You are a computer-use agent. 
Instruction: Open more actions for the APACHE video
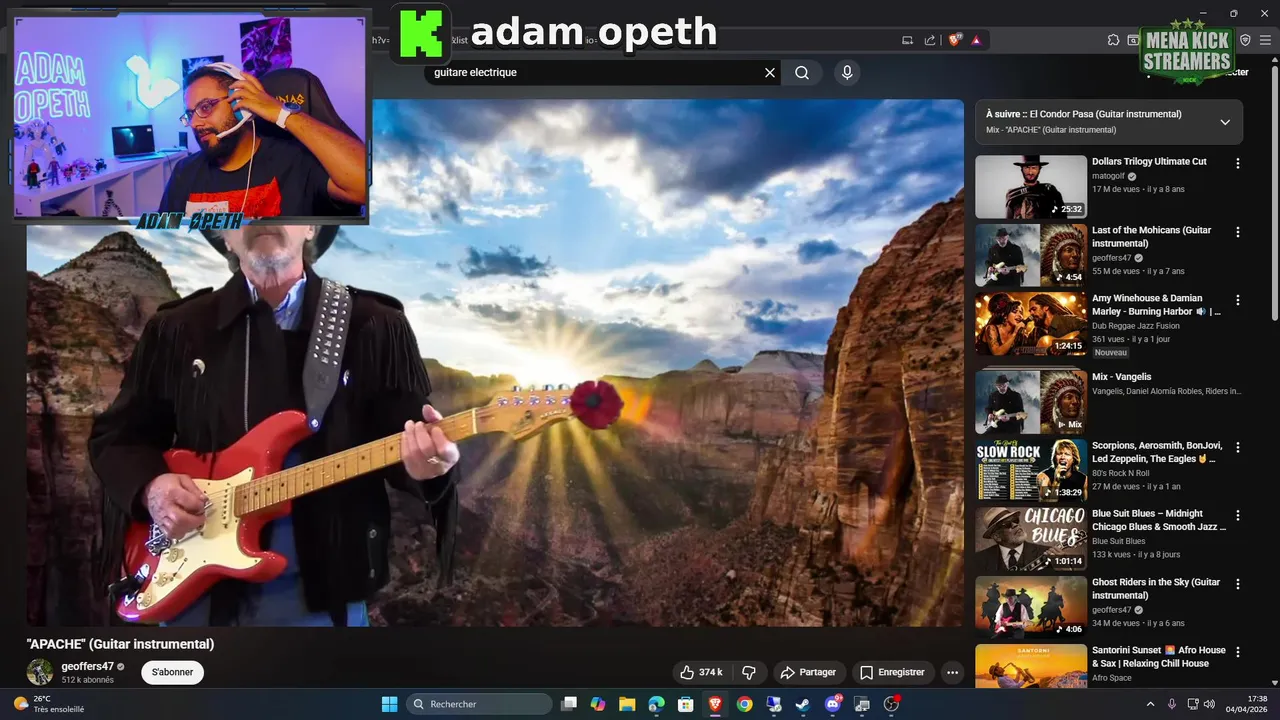point(952,672)
